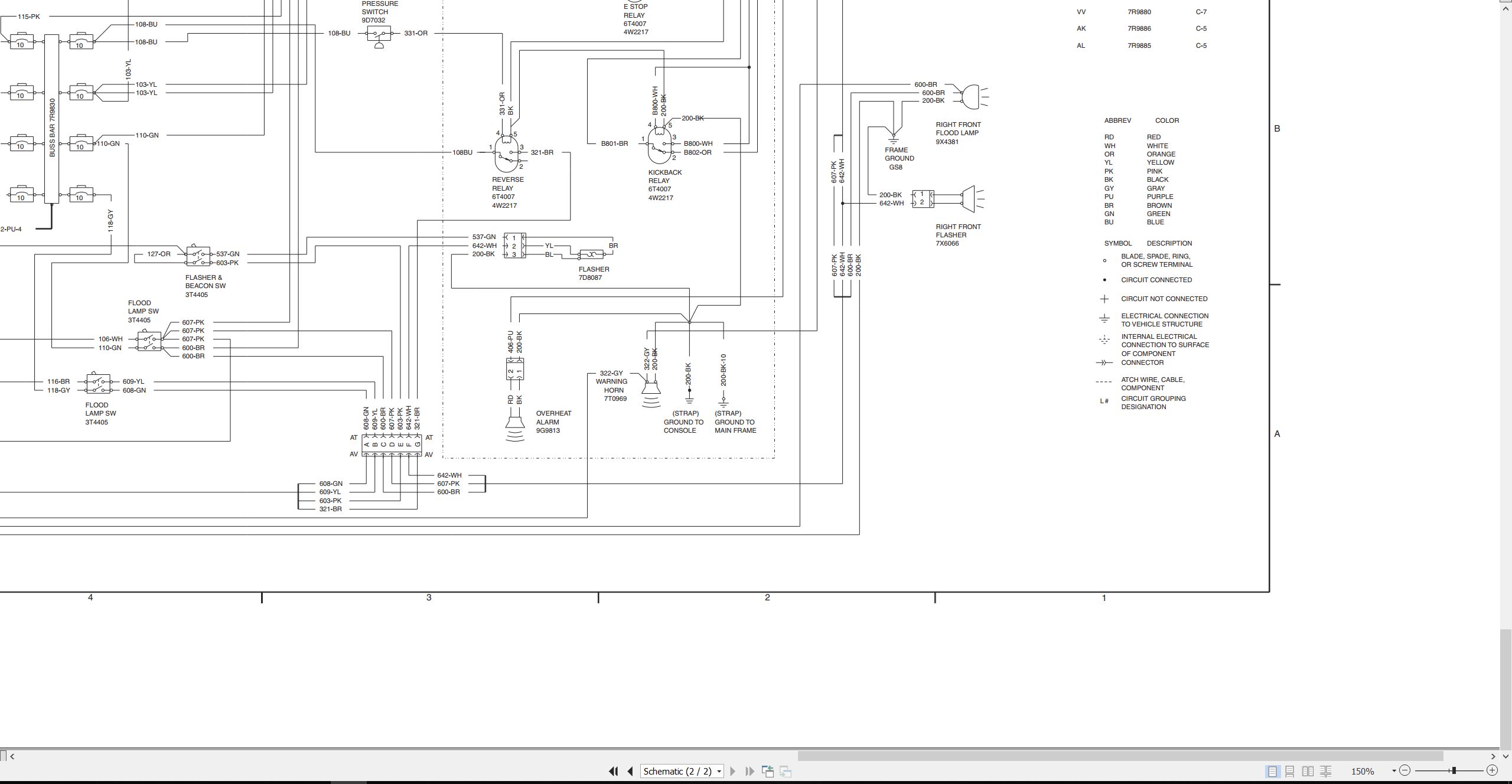Click CIRCUIT NOT CONNECTED legend entry
Screen dimensions: 1512x784
1164,299
